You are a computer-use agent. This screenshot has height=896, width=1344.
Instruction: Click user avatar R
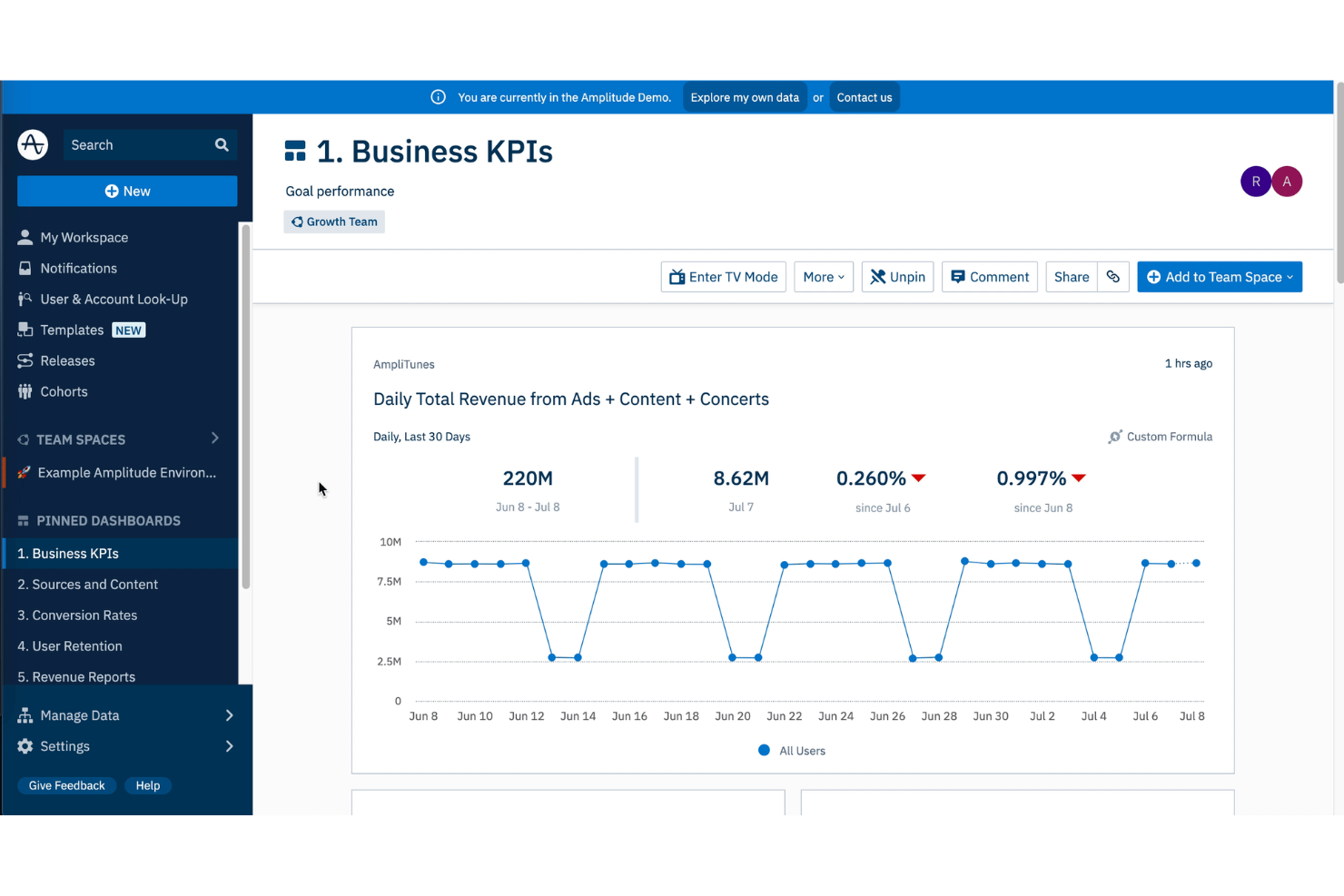coord(1256,182)
